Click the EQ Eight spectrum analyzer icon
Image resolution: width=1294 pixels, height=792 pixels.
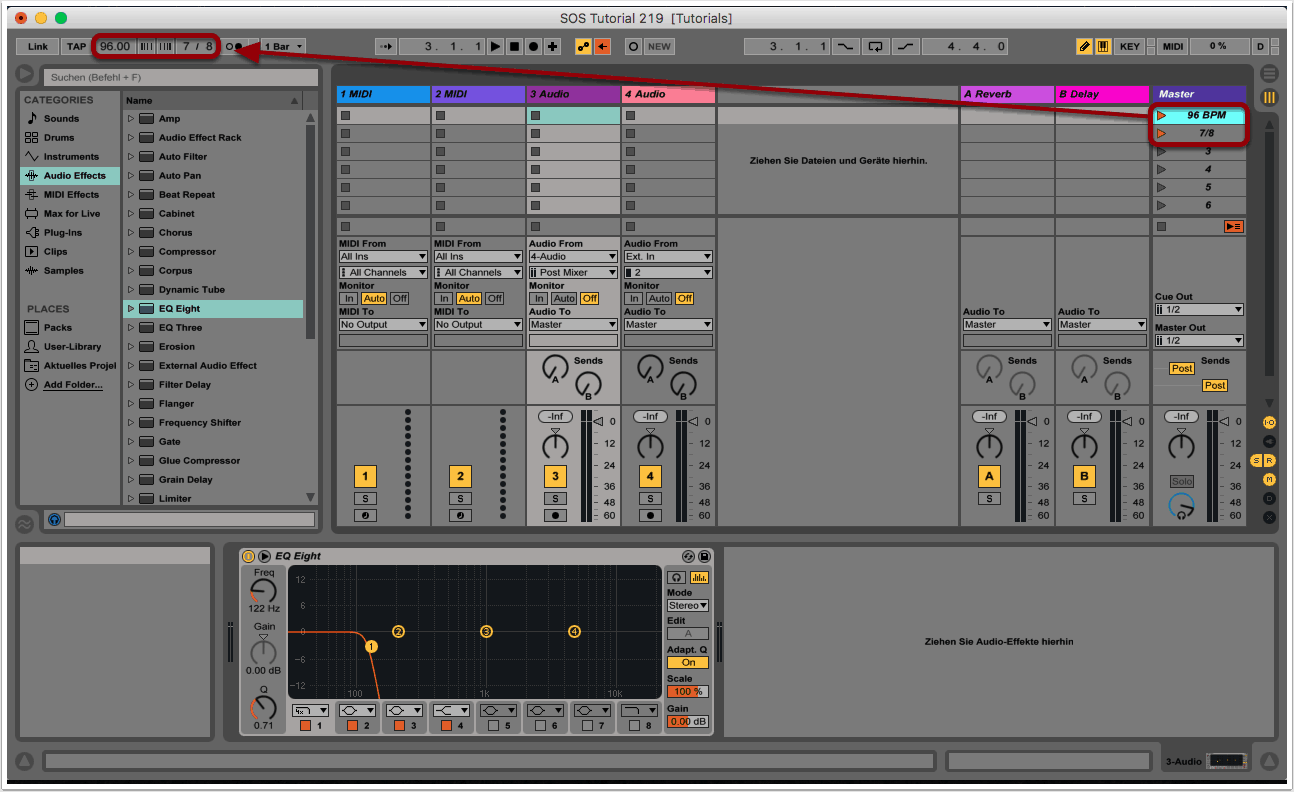coord(698,578)
